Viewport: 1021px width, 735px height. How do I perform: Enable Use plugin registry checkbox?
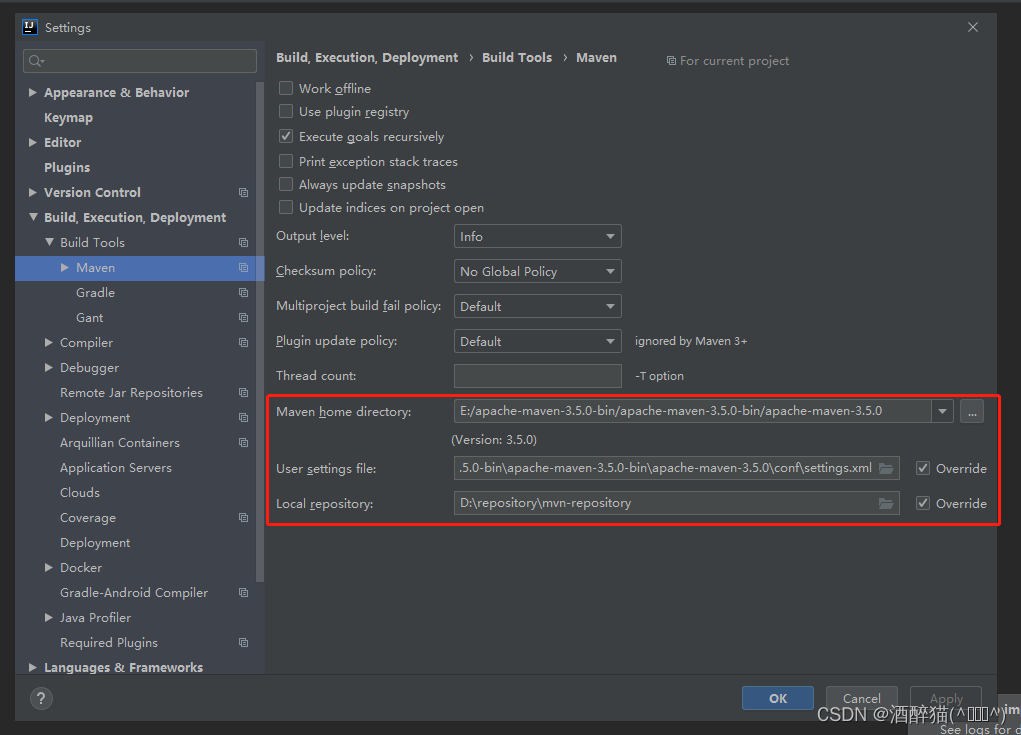pos(286,111)
